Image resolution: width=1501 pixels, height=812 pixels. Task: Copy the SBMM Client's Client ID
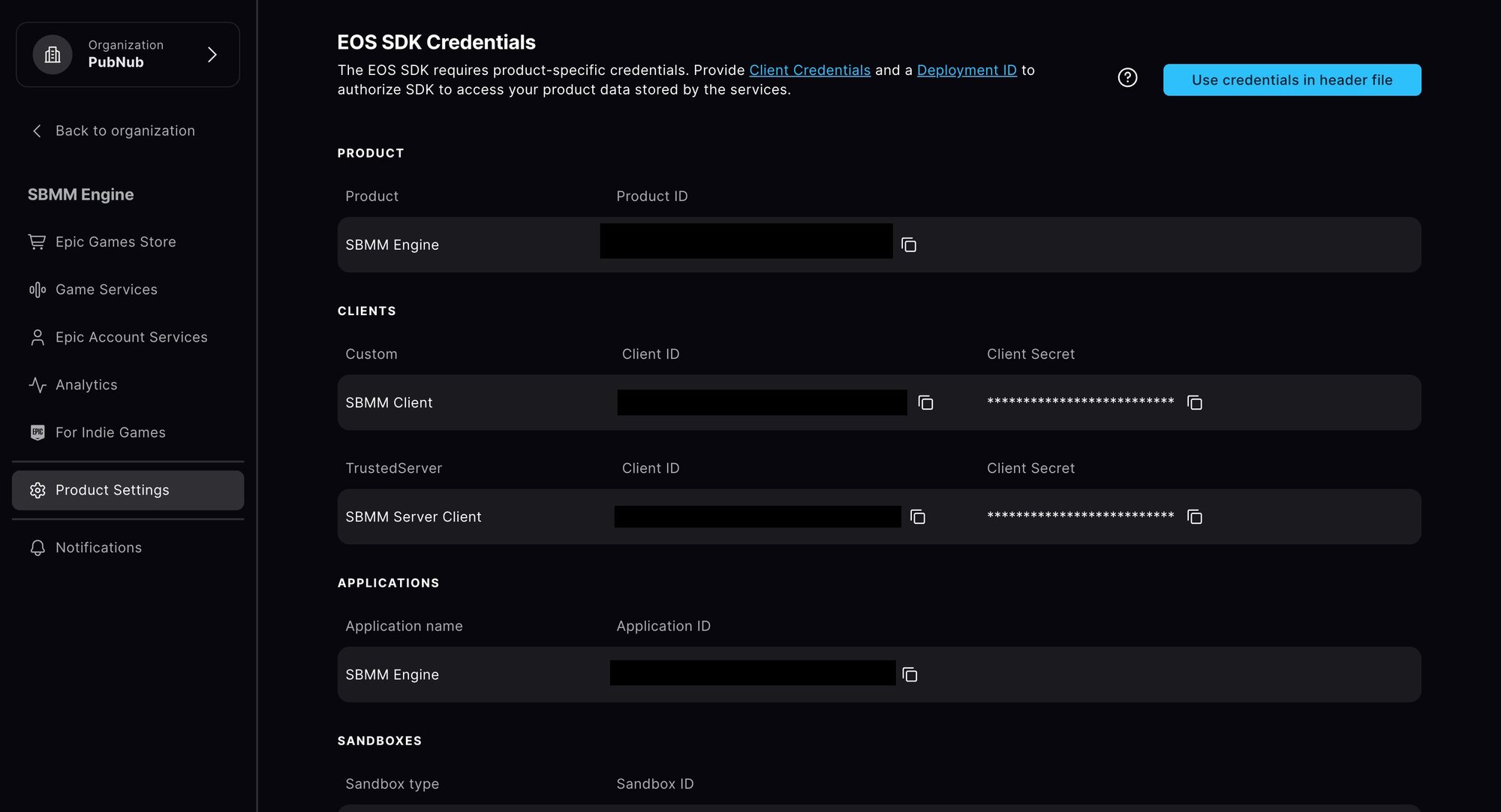[x=925, y=403]
